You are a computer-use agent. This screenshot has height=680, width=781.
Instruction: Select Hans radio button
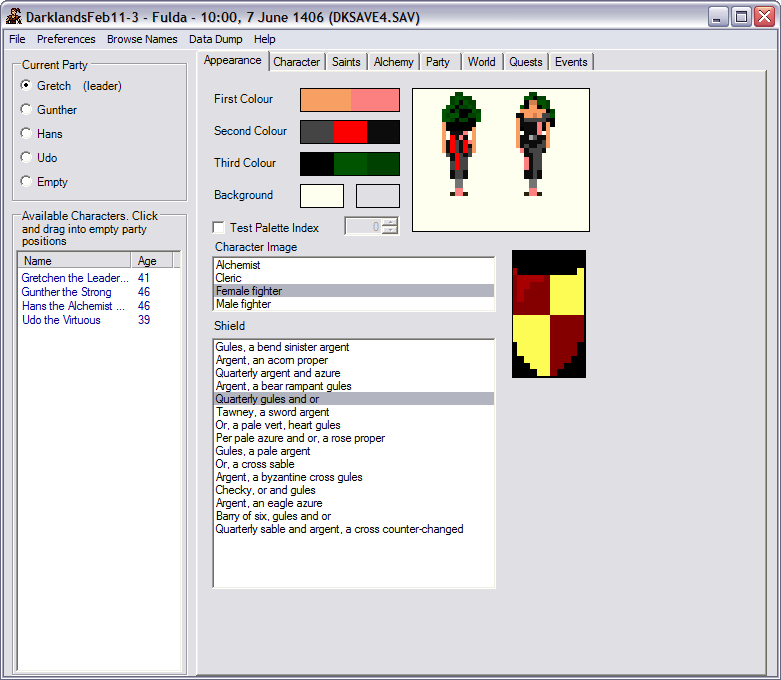click(x=26, y=133)
